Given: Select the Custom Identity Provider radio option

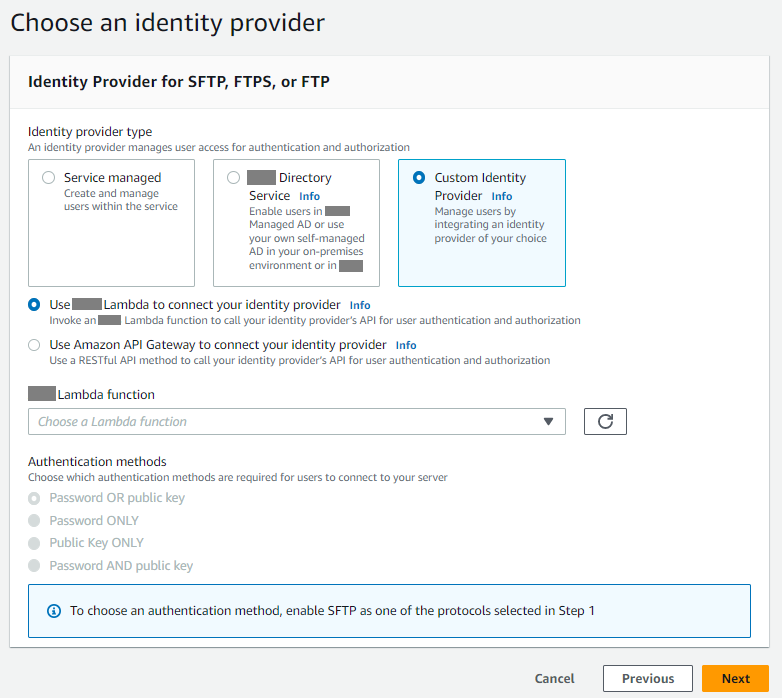Looking at the screenshot, I should click(x=419, y=178).
